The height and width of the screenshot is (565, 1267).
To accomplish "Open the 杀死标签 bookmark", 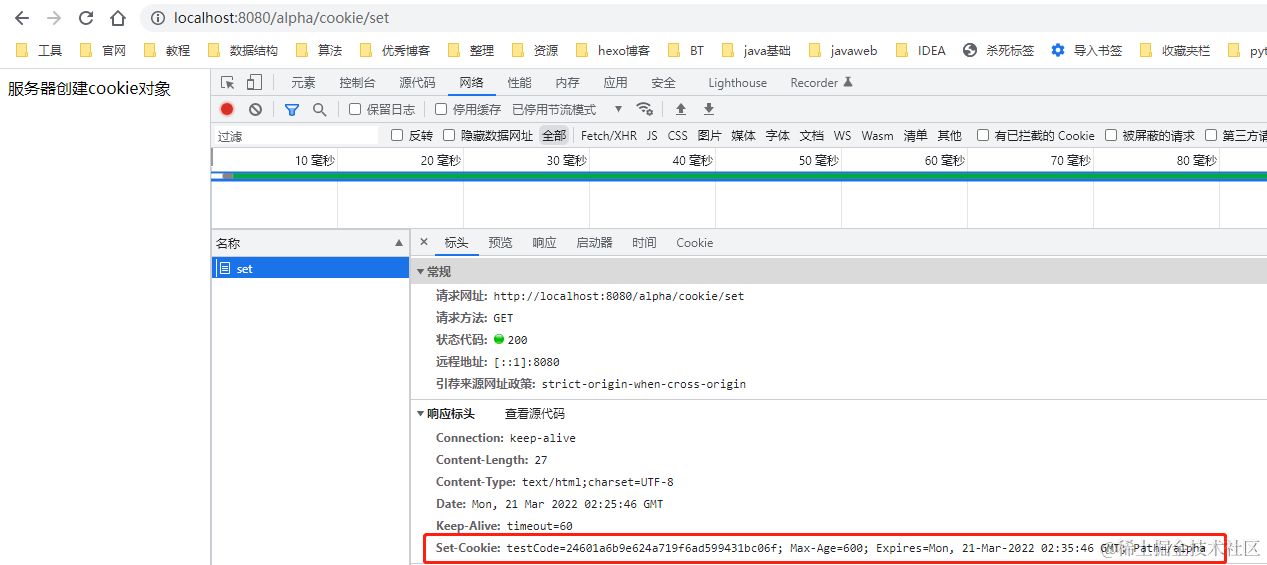I will (999, 50).
